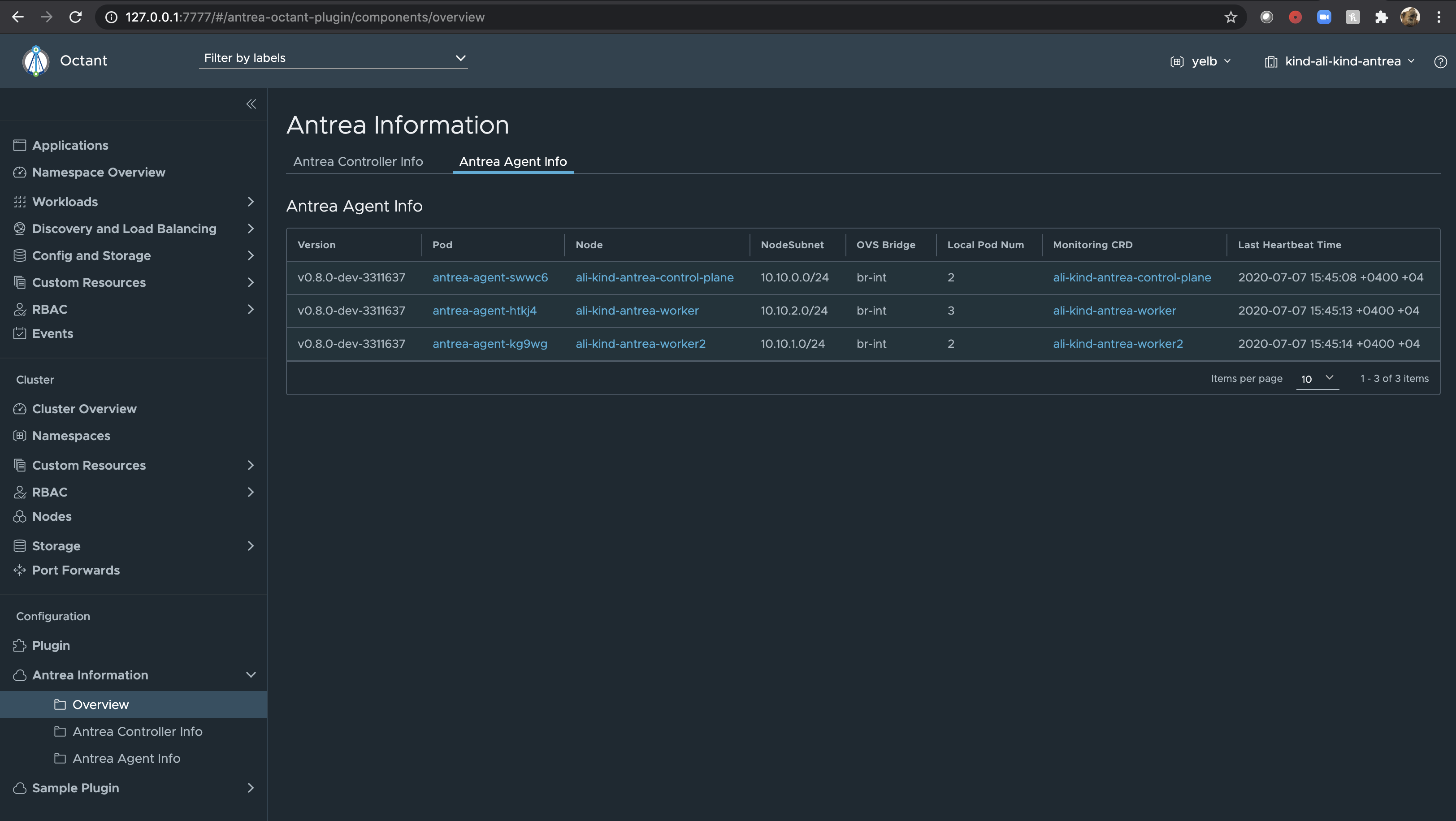Viewport: 1456px width, 821px height.
Task: Collapse the sidebar using the double-chevron
Action: coord(251,104)
